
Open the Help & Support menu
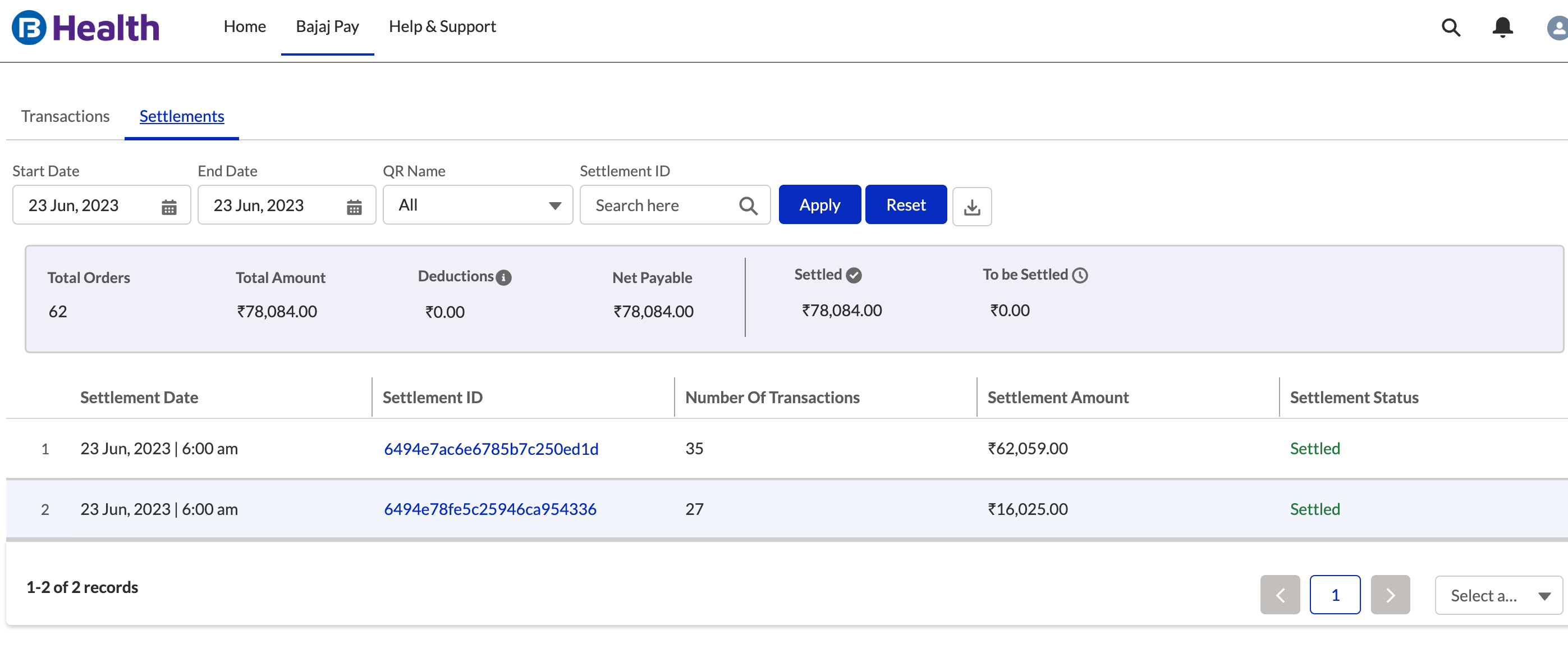click(x=442, y=26)
